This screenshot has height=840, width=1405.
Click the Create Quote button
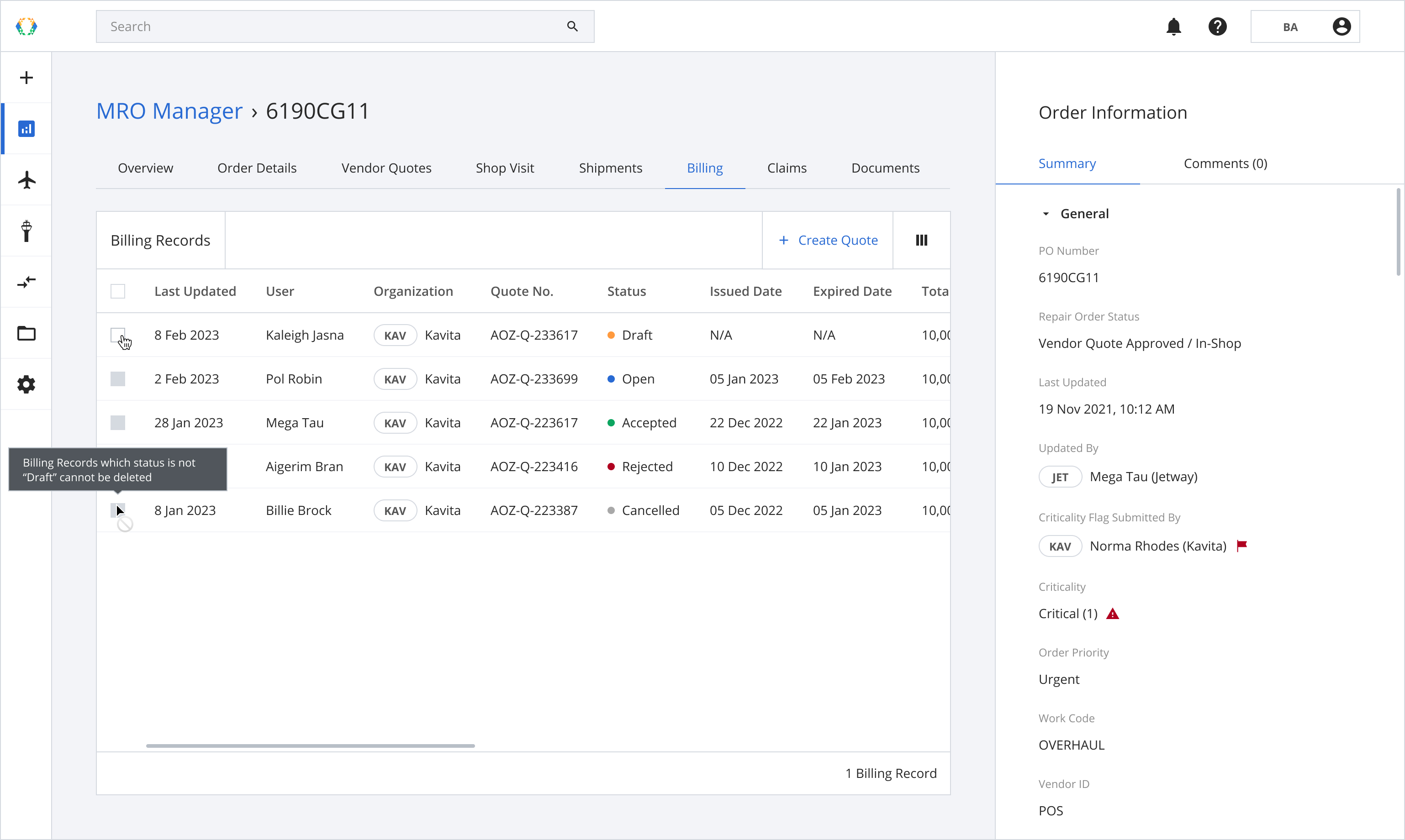click(828, 240)
